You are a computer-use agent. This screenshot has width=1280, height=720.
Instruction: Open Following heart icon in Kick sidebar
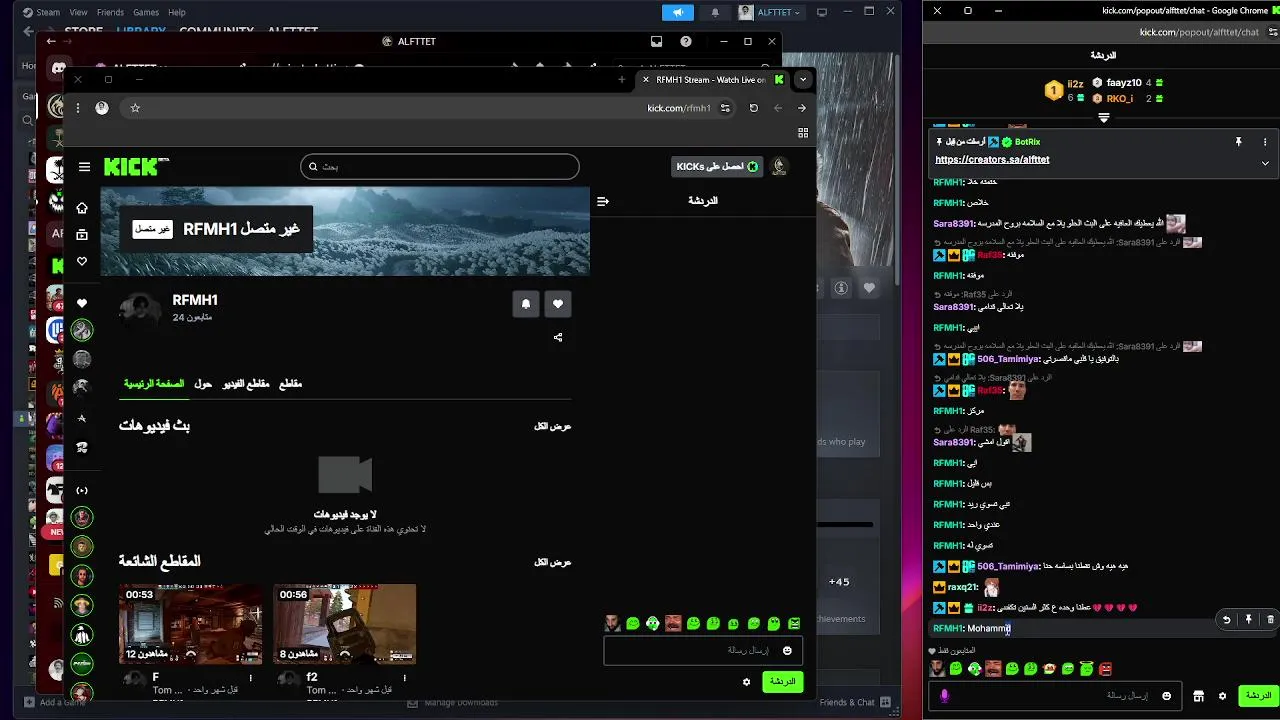pos(82,261)
